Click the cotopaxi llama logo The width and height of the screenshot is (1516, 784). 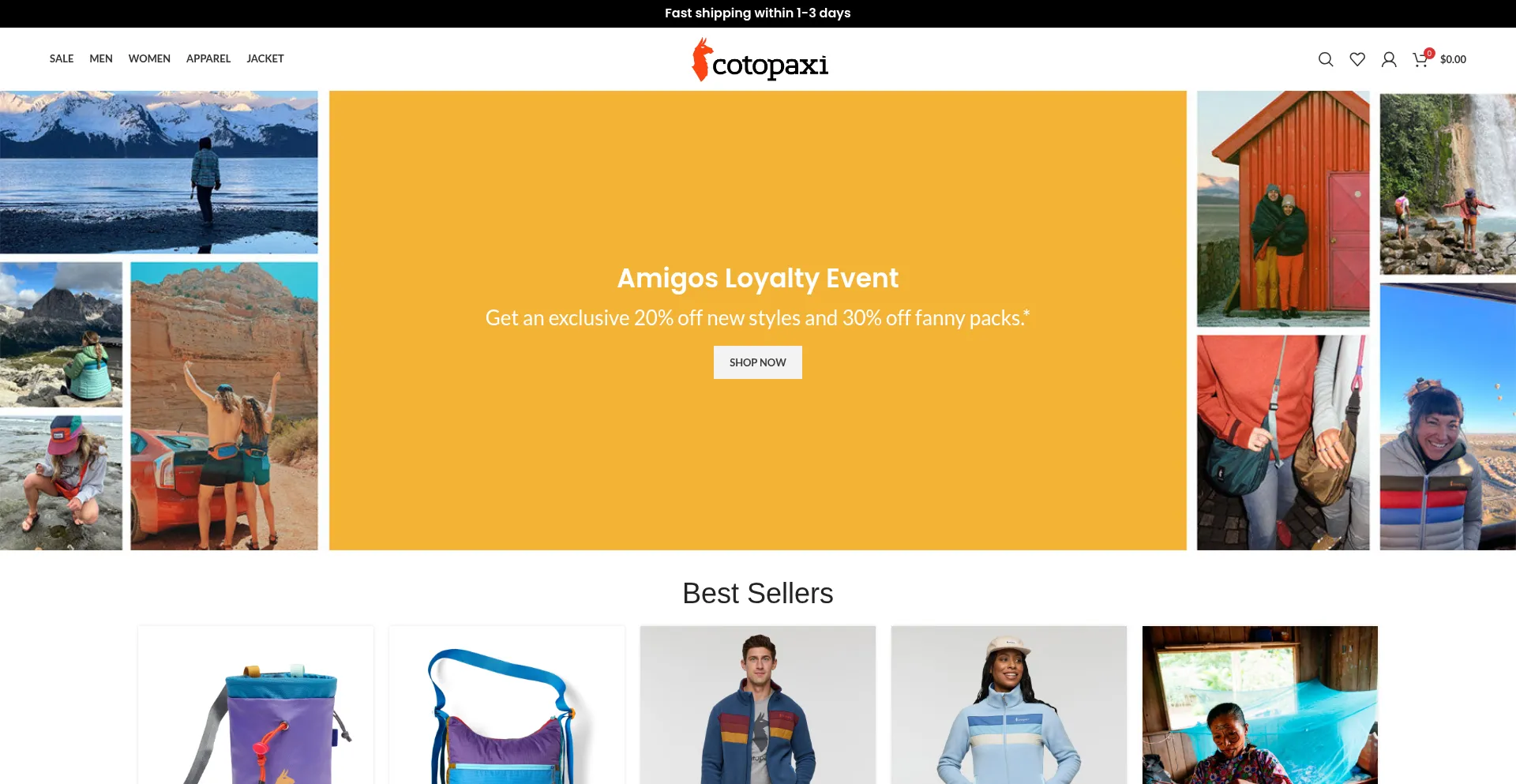click(760, 59)
